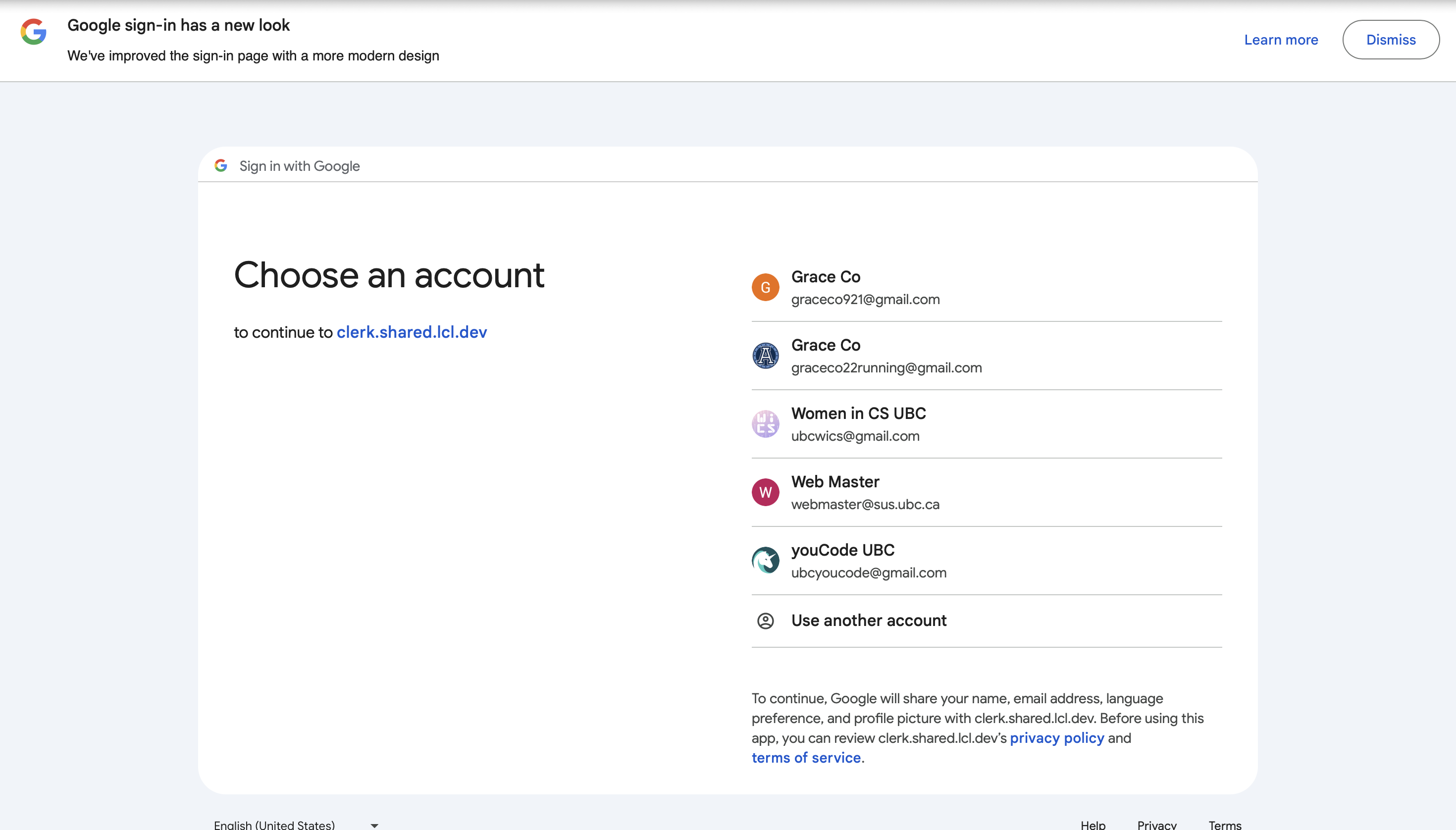Select Use another account option
This screenshot has height=830, width=1456.
coord(868,621)
